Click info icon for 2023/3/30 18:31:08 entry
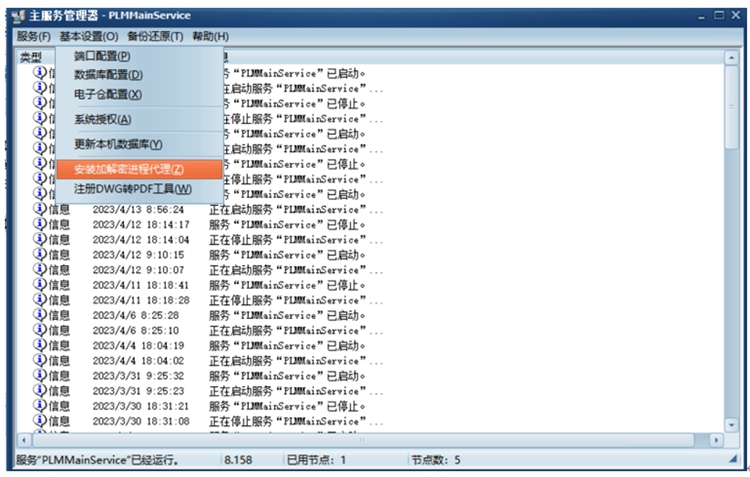Image resolution: width=750 pixels, height=477 pixels. point(40,421)
